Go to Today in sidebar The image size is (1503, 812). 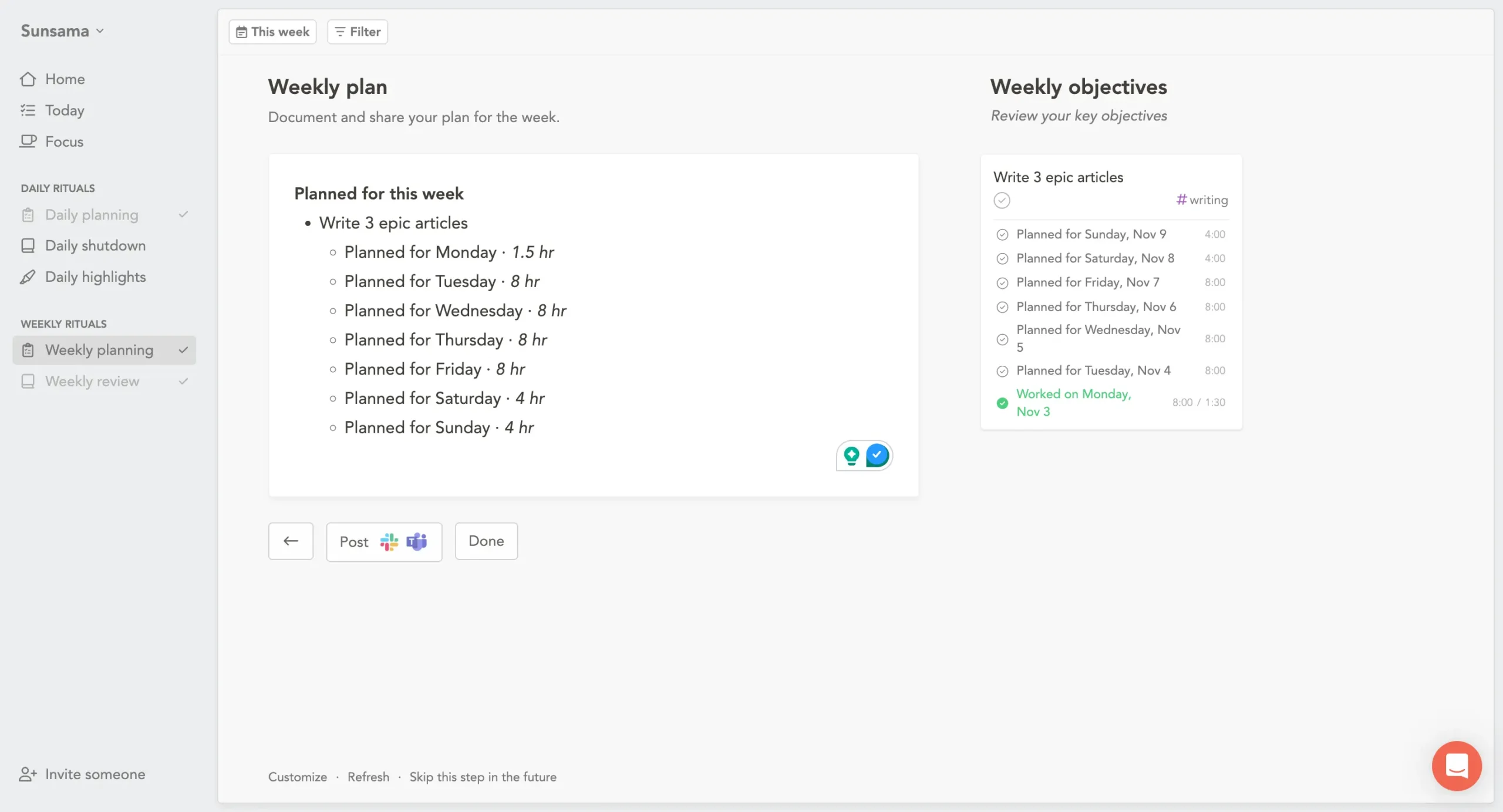pyautogui.click(x=65, y=110)
